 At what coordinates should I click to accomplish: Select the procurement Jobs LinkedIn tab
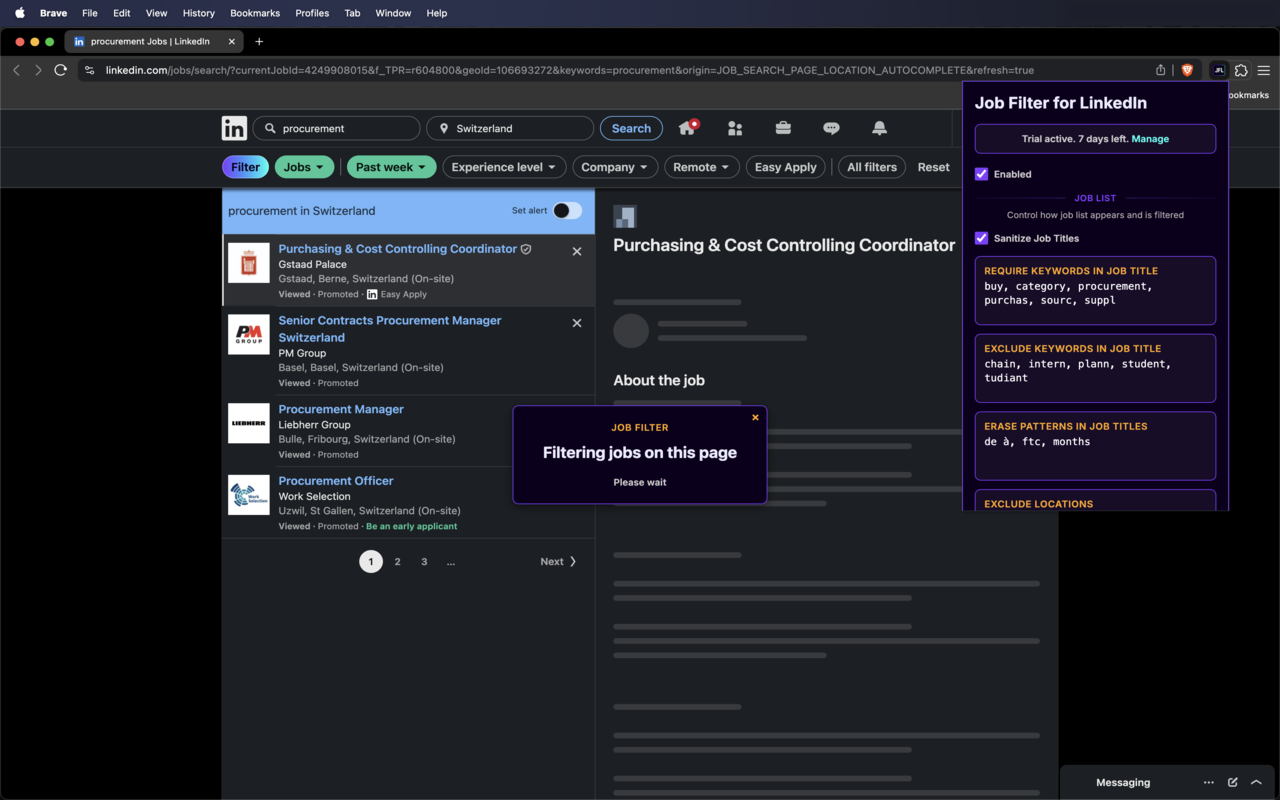pos(153,41)
